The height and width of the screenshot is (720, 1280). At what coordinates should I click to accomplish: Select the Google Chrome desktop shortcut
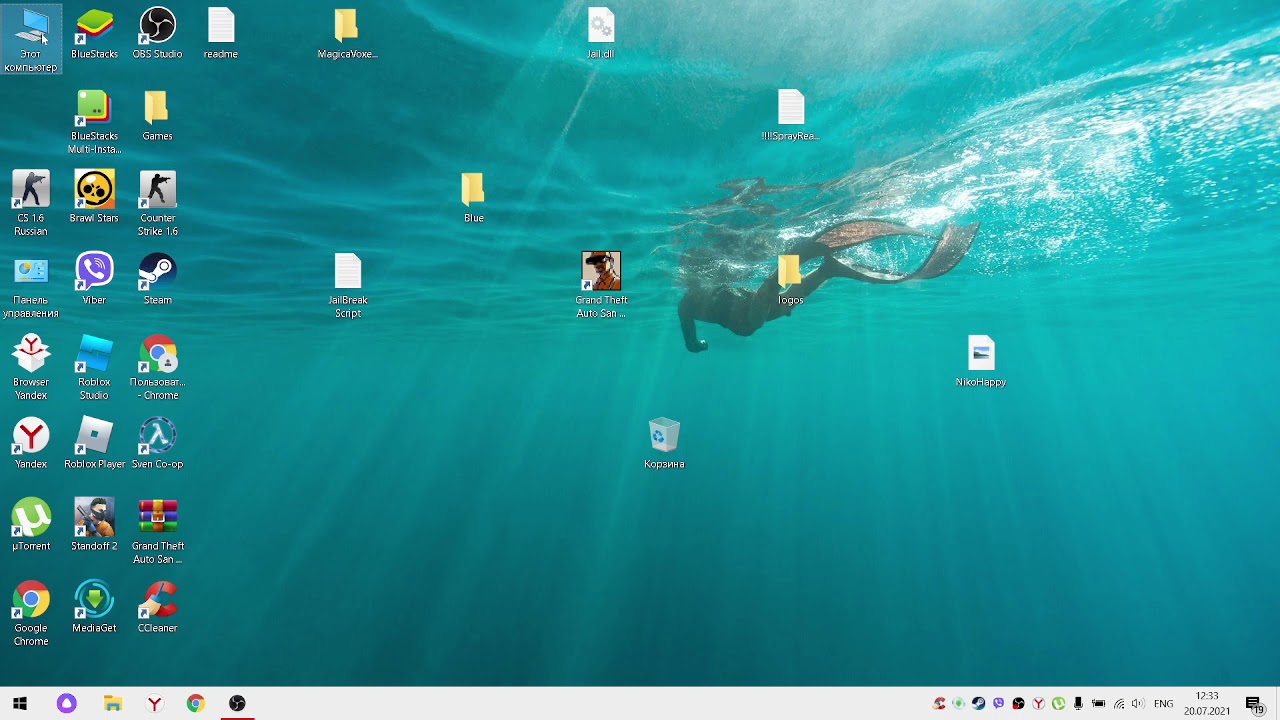[31, 614]
